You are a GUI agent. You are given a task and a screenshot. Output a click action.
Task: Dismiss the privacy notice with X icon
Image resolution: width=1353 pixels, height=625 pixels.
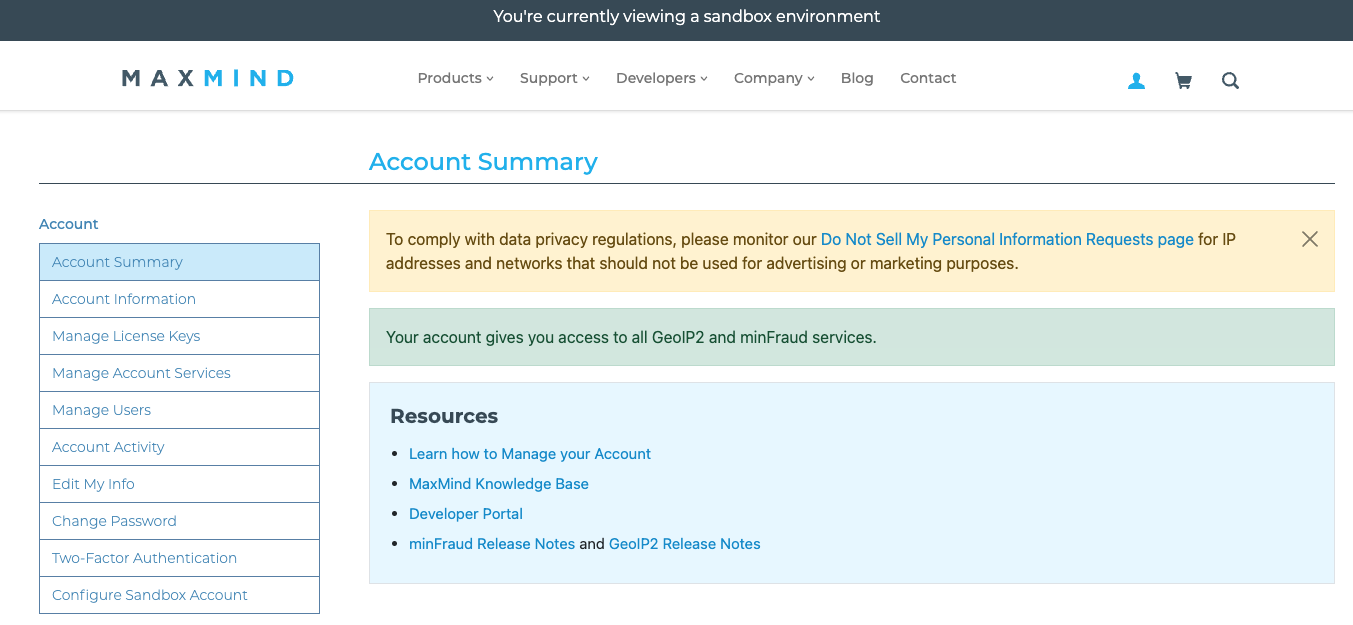(1309, 239)
